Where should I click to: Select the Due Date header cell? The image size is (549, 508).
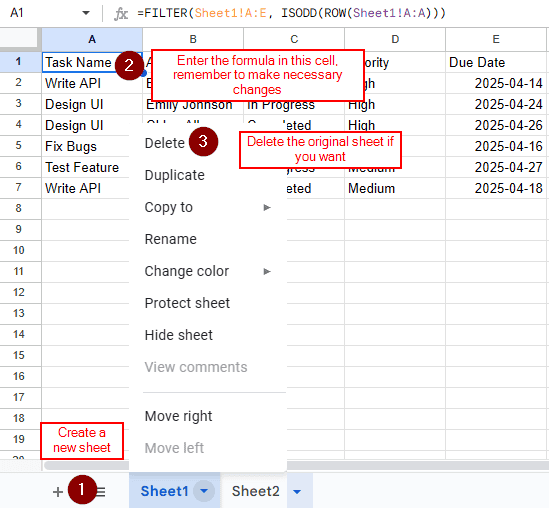[496, 62]
